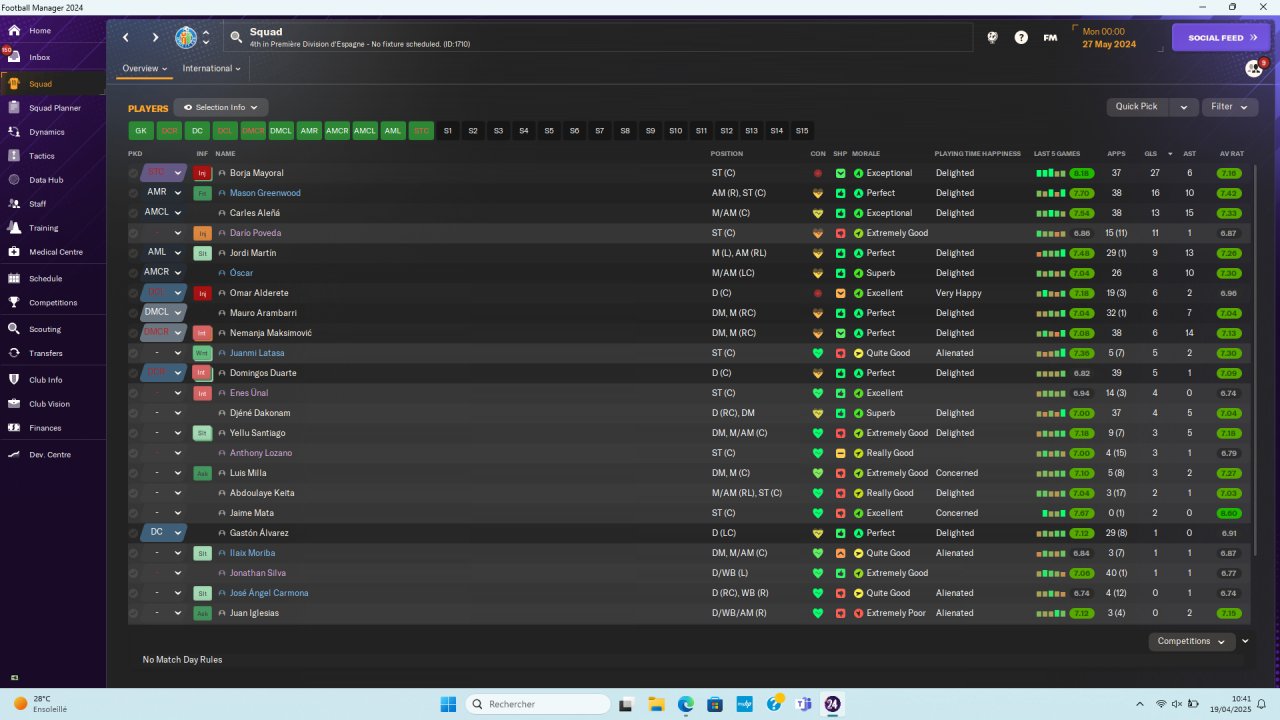
Task: Click the search magnifier icon
Action: (x=236, y=38)
